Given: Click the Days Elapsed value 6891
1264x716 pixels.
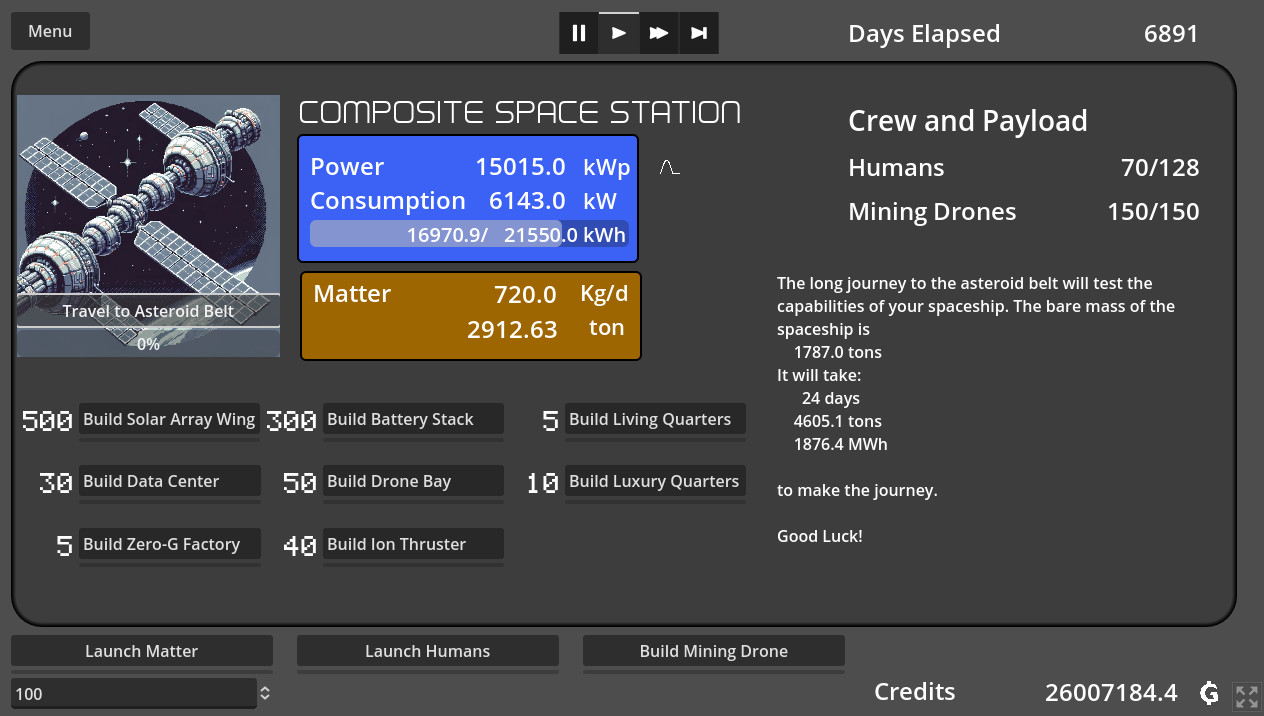Looking at the screenshot, I should [x=1171, y=34].
